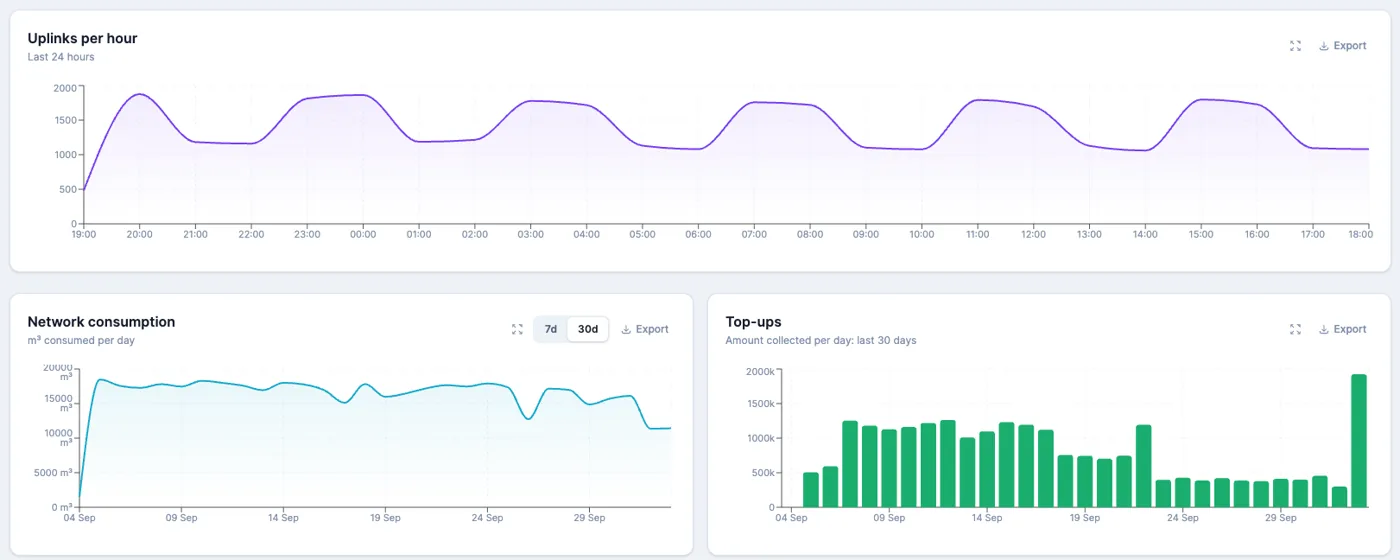1400x560 pixels.
Task: Click the tallest Top-ups bar on the far right
Action: [x=1358, y=441]
